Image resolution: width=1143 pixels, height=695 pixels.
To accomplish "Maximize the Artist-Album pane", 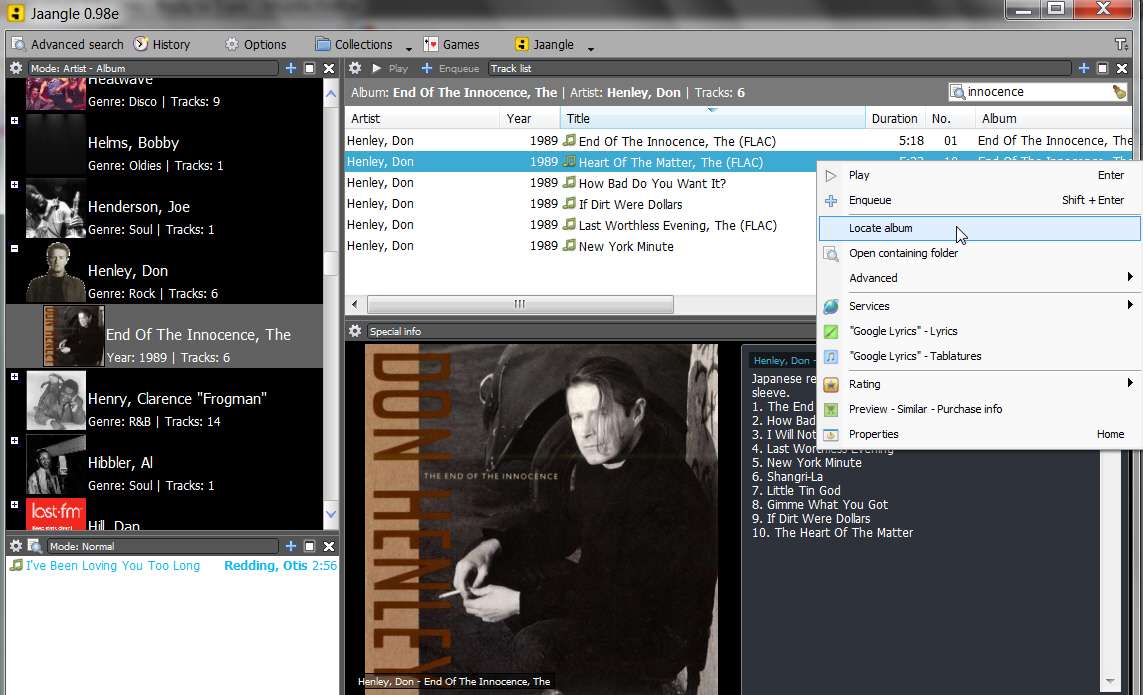I will 310,68.
